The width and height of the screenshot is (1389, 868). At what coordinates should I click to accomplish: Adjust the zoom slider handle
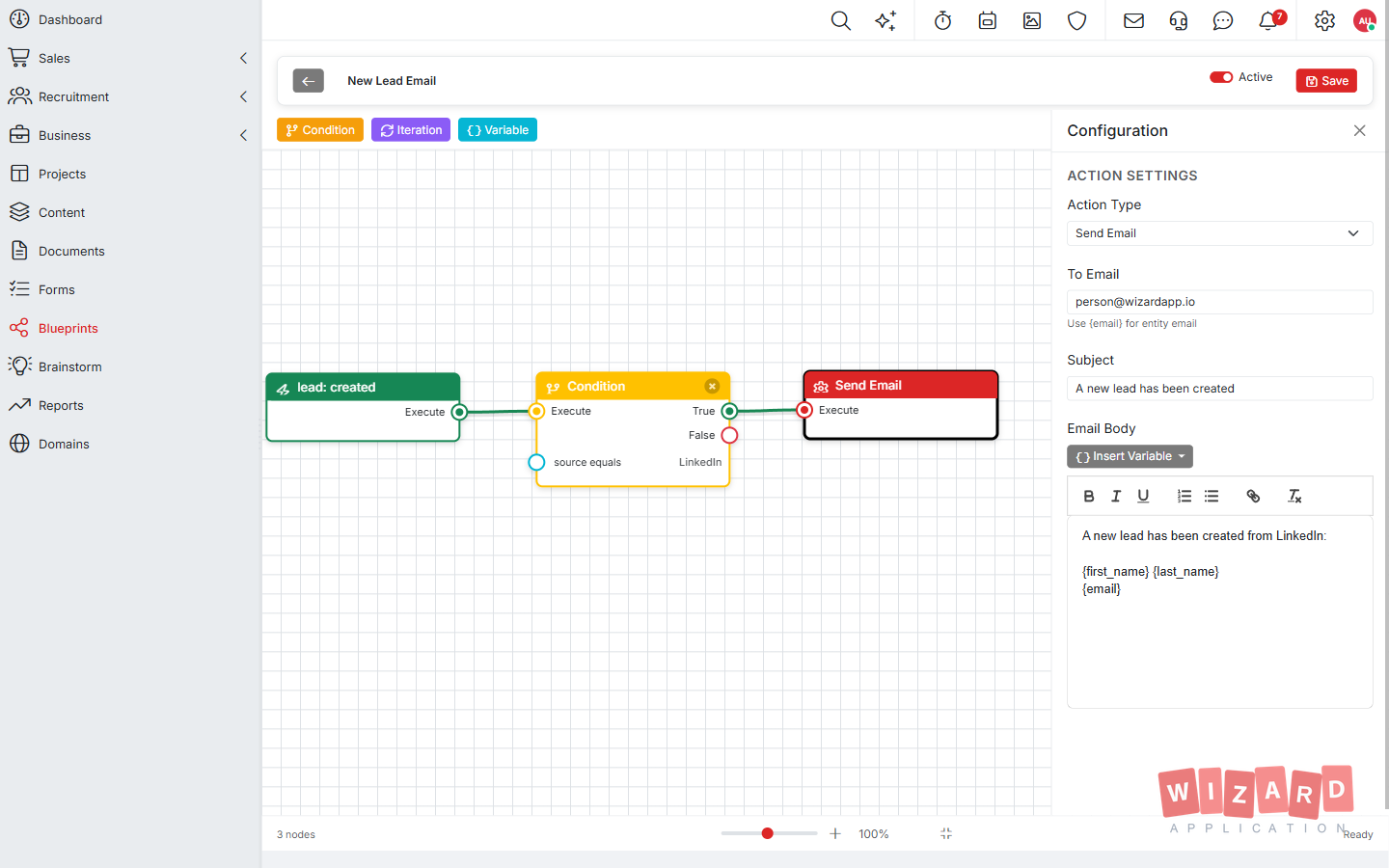(768, 833)
